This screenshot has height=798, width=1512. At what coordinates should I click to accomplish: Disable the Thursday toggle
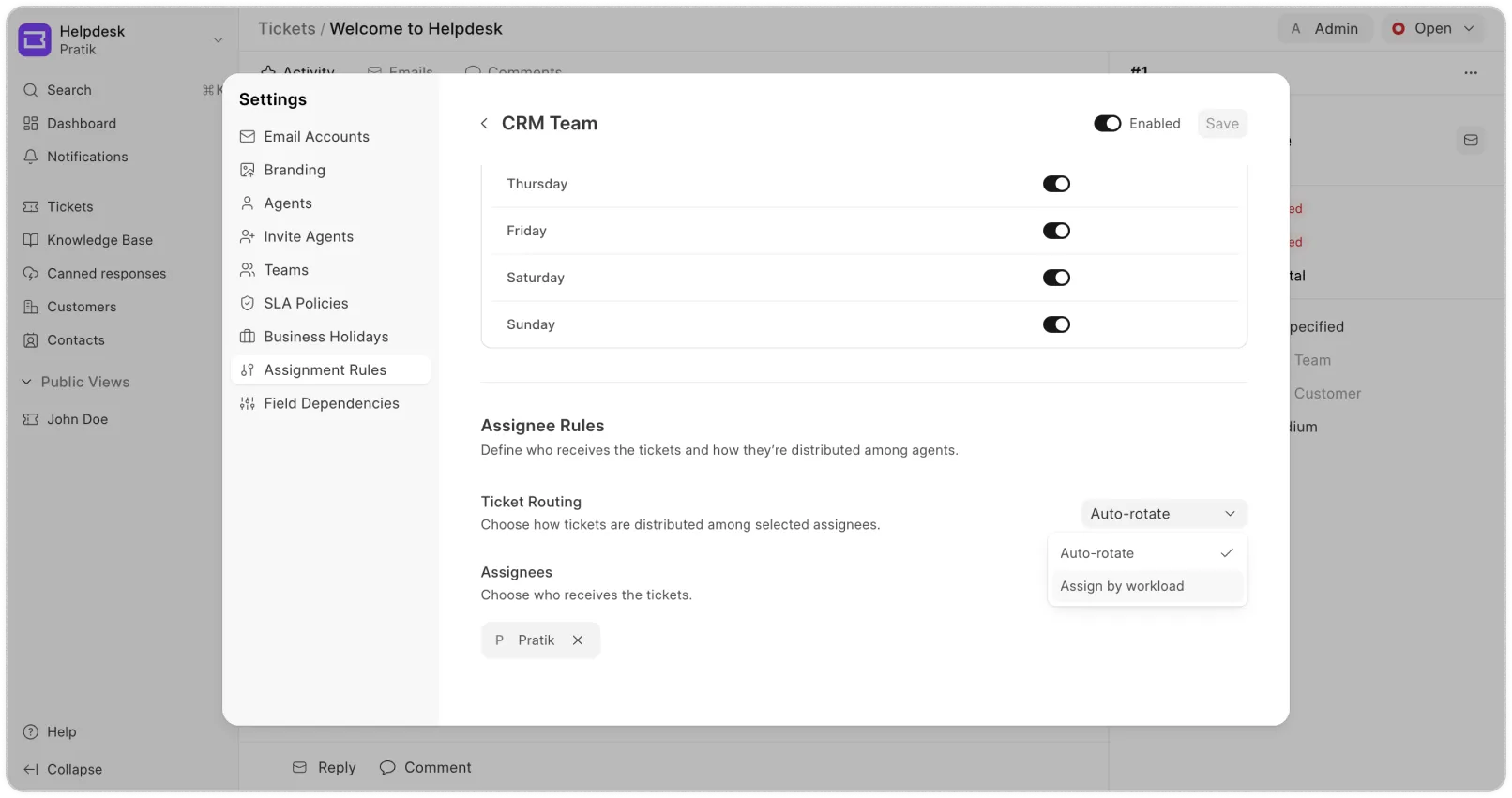tap(1056, 184)
